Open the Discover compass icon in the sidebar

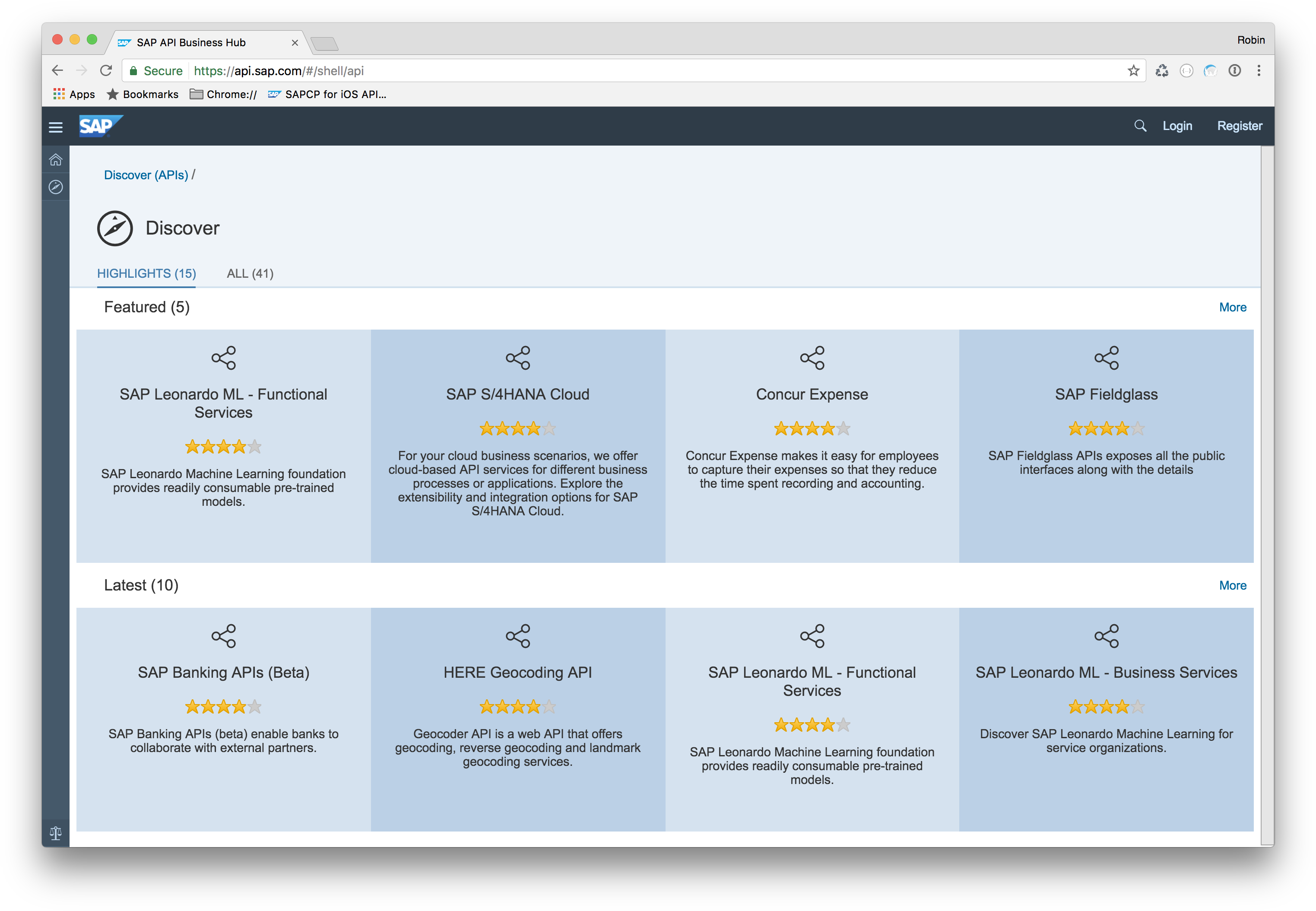tap(55, 187)
